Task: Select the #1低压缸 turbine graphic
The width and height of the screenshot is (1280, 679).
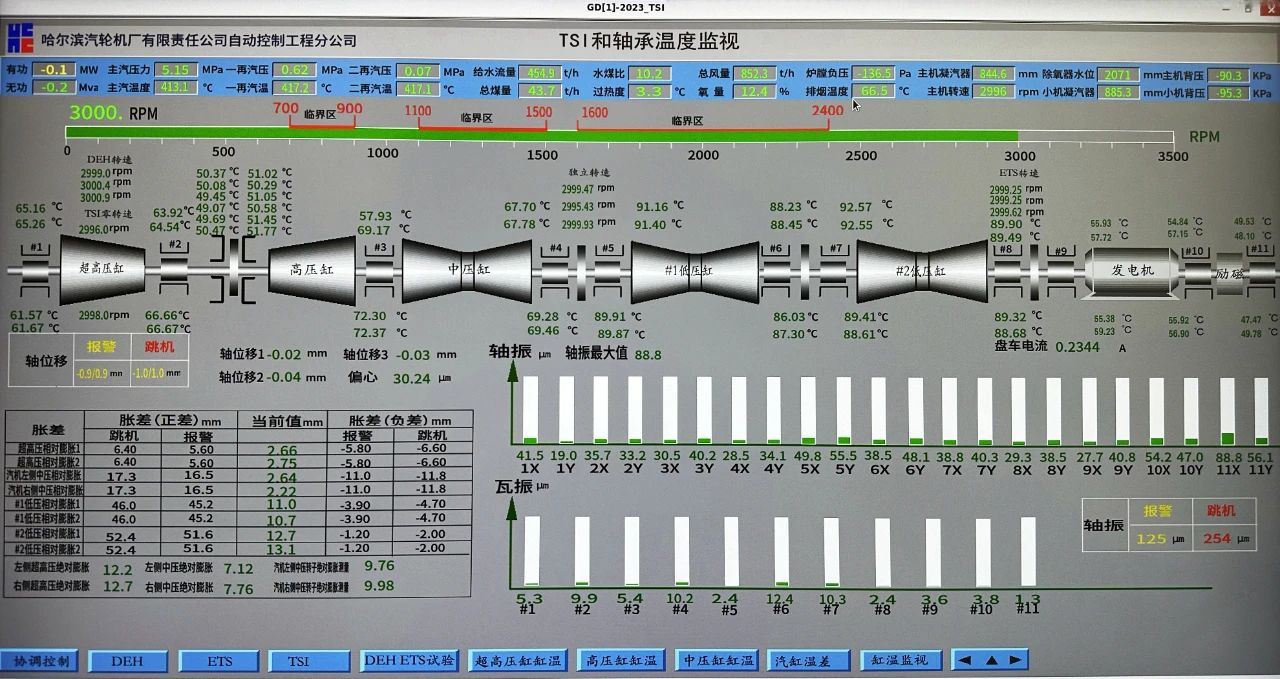Action: 689,270
